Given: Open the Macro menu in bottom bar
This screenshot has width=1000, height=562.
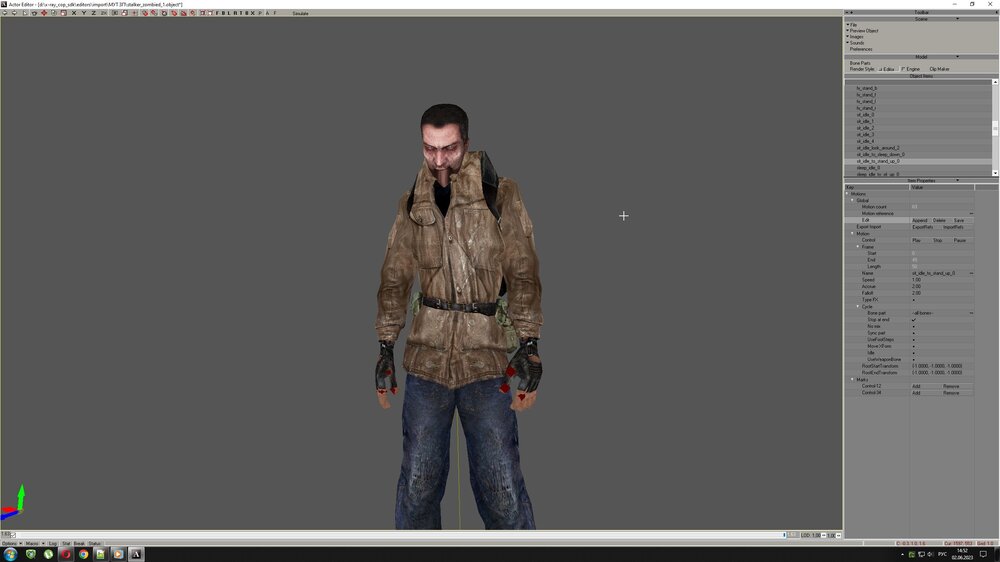Looking at the screenshot, I should pyautogui.click(x=34, y=544).
